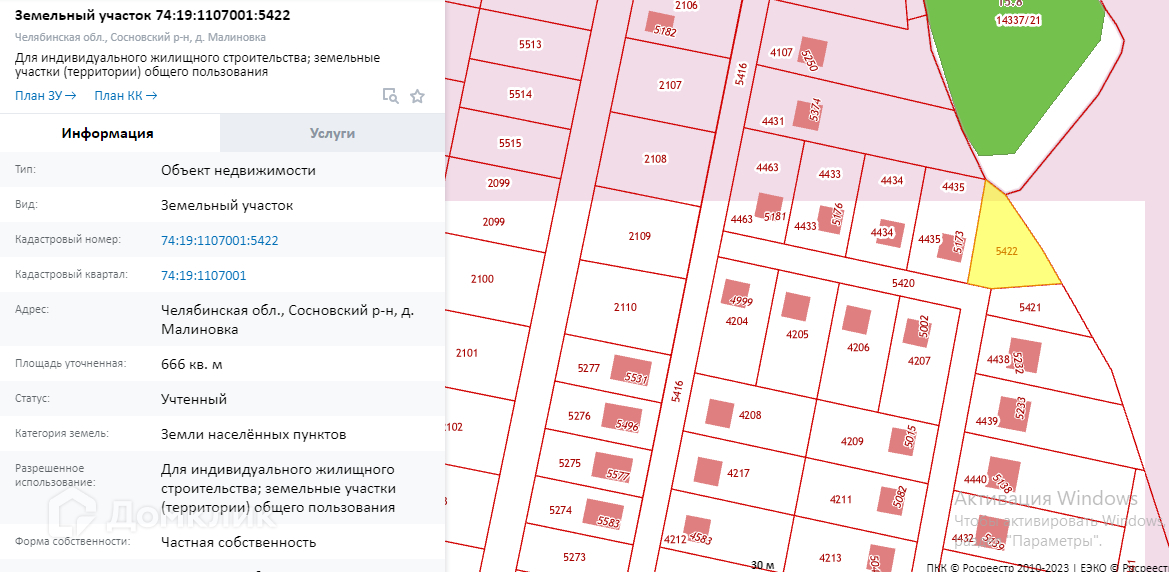1169x572 pixels.
Task: Click the Частная собственность ownership value
Action: click(x=239, y=542)
